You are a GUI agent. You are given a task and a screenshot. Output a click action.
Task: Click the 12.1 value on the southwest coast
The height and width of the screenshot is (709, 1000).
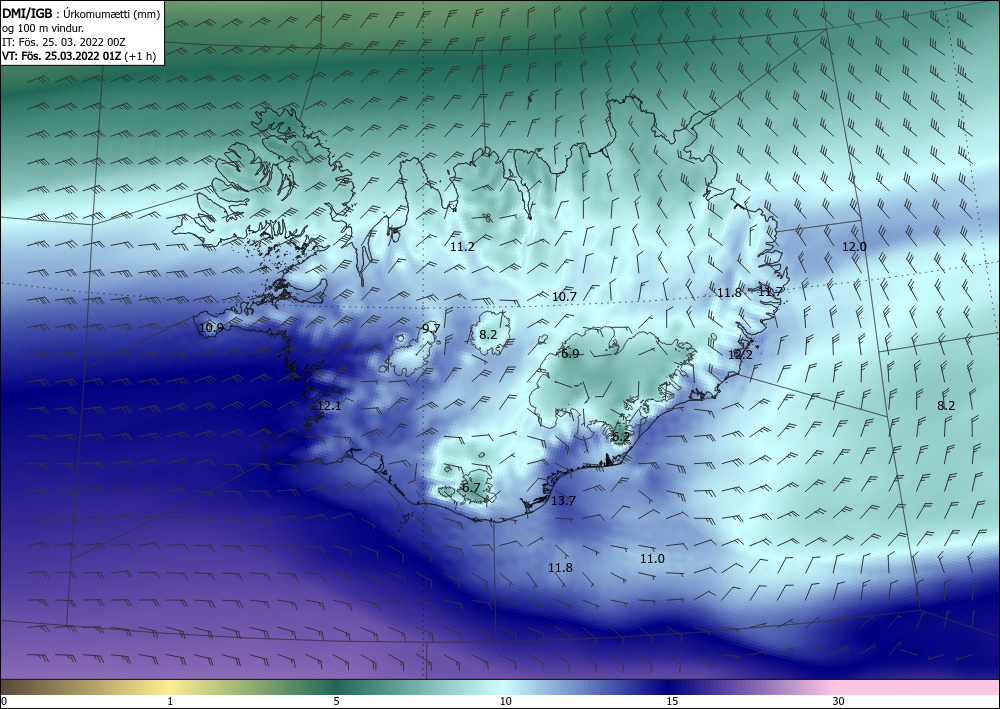click(x=329, y=406)
